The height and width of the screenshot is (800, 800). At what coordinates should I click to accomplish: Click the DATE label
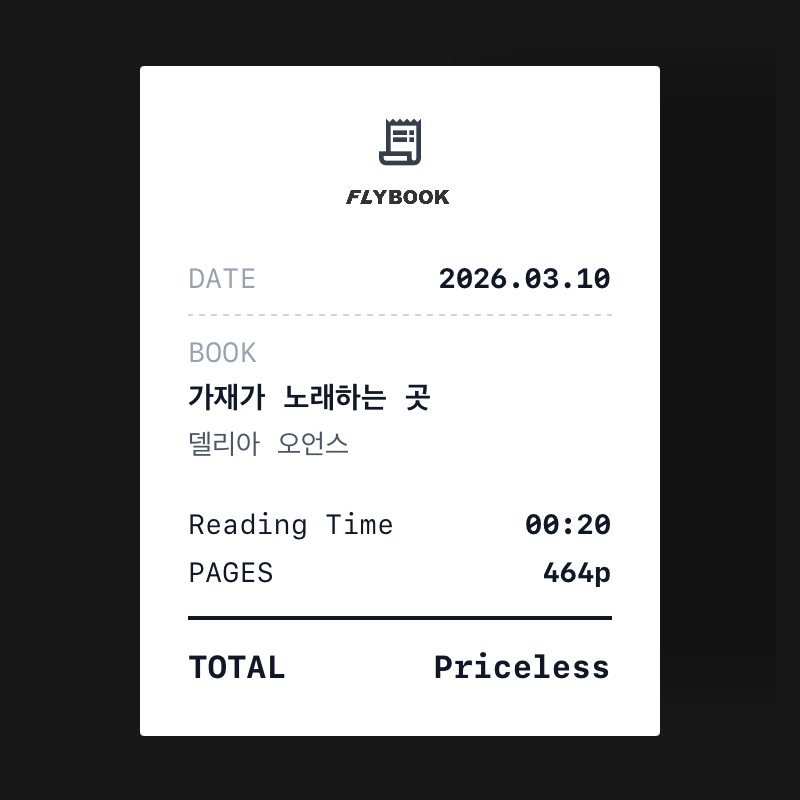[222, 279]
